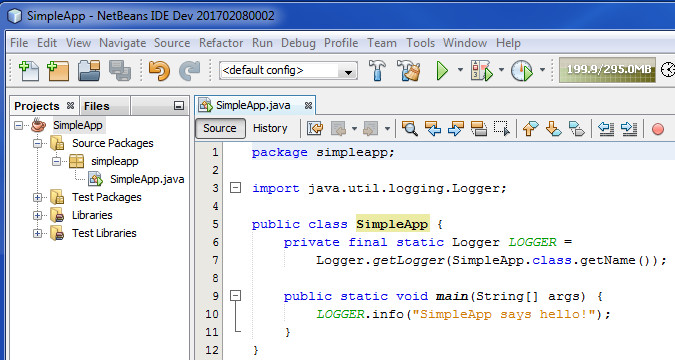Screen dimensions: 675x360
Task: Click the Redo arrow icon
Action: click(189, 71)
